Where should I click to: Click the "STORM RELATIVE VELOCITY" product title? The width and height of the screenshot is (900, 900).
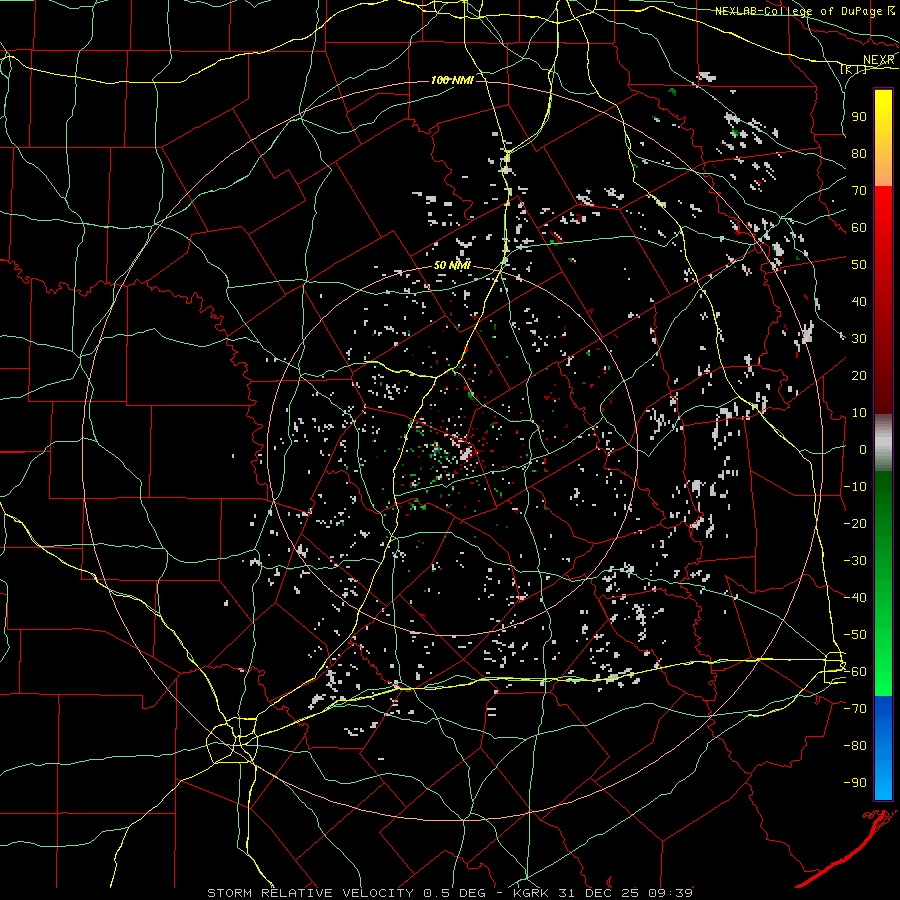click(x=310, y=893)
